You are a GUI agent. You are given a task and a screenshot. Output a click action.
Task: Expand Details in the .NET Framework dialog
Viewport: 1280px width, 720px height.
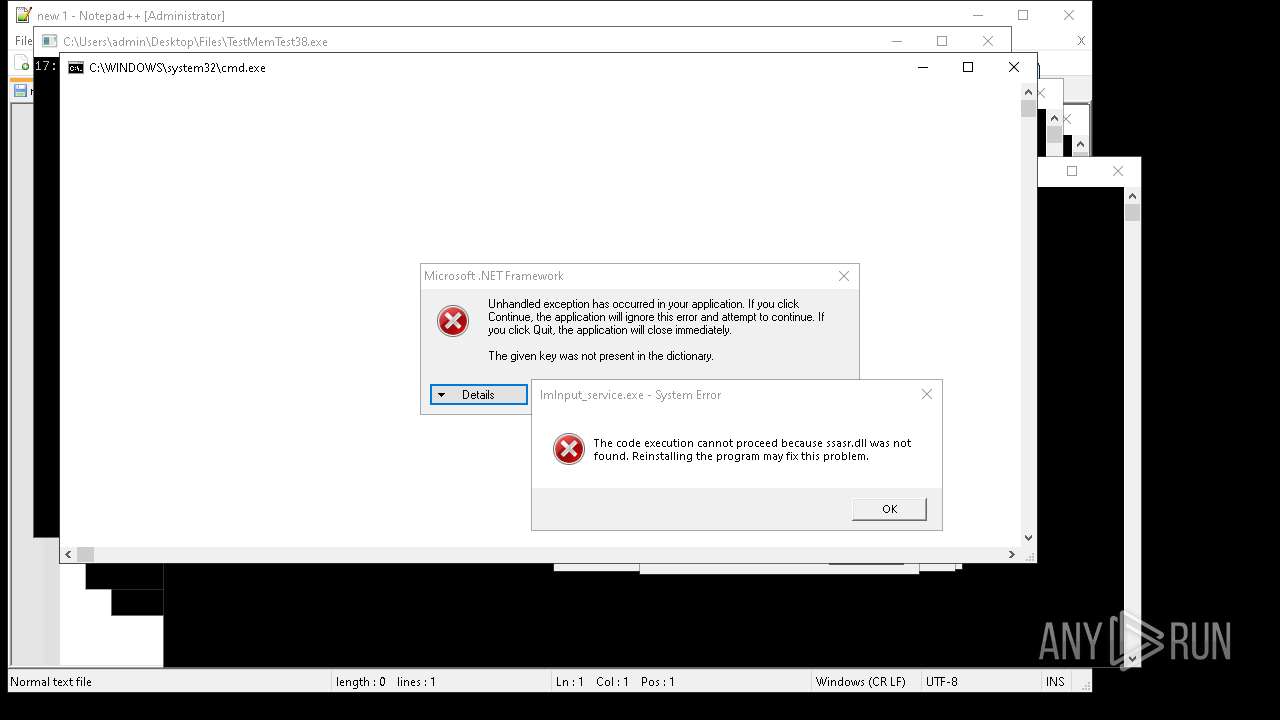tap(478, 395)
